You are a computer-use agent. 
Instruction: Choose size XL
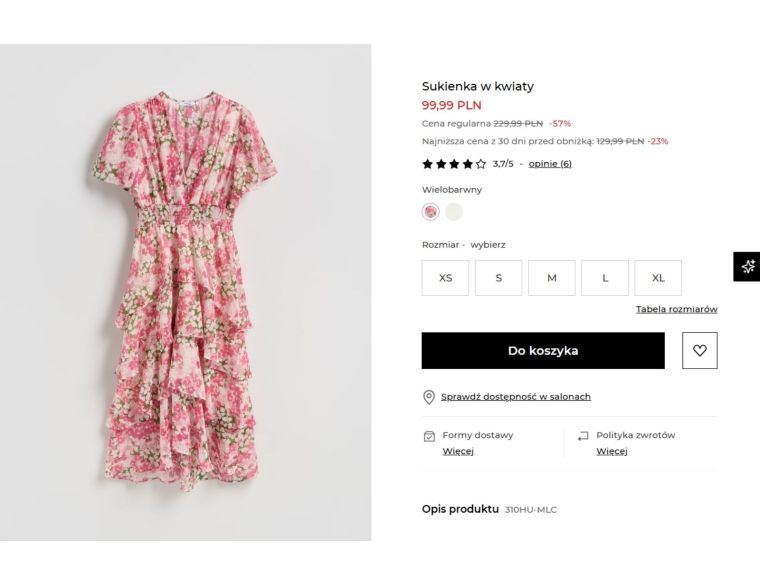[x=658, y=278]
